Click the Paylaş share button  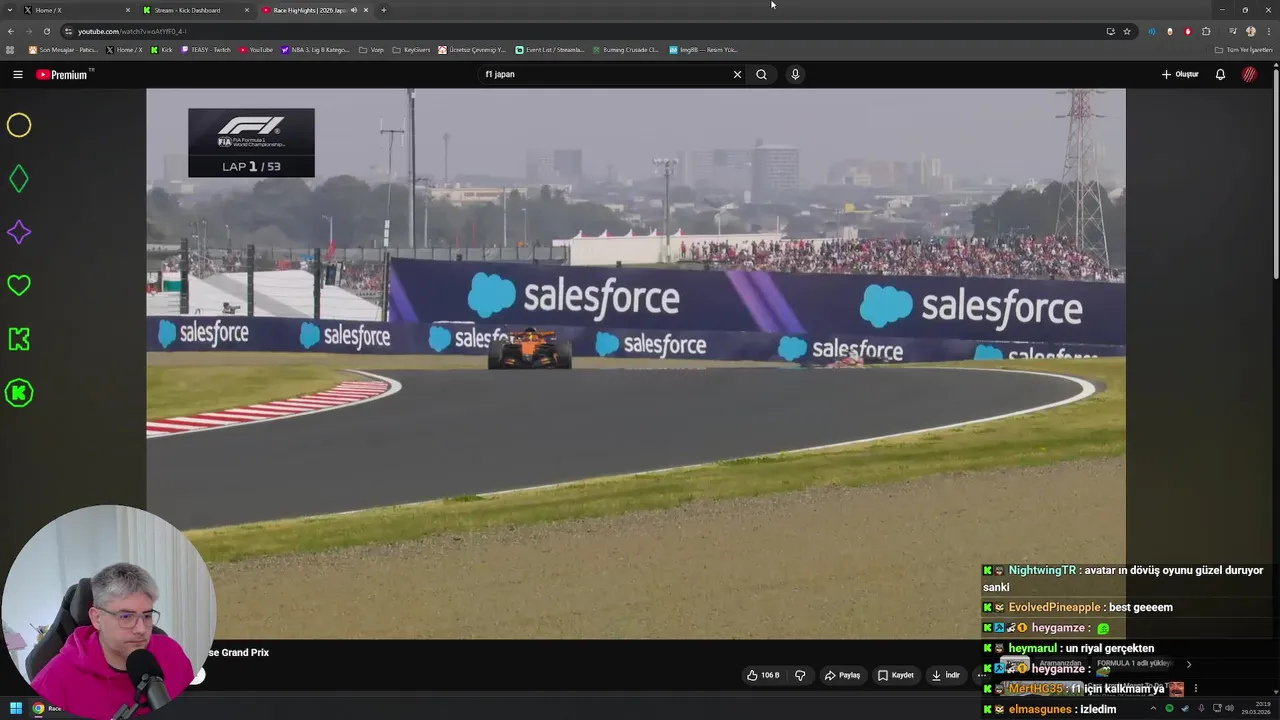pos(842,675)
